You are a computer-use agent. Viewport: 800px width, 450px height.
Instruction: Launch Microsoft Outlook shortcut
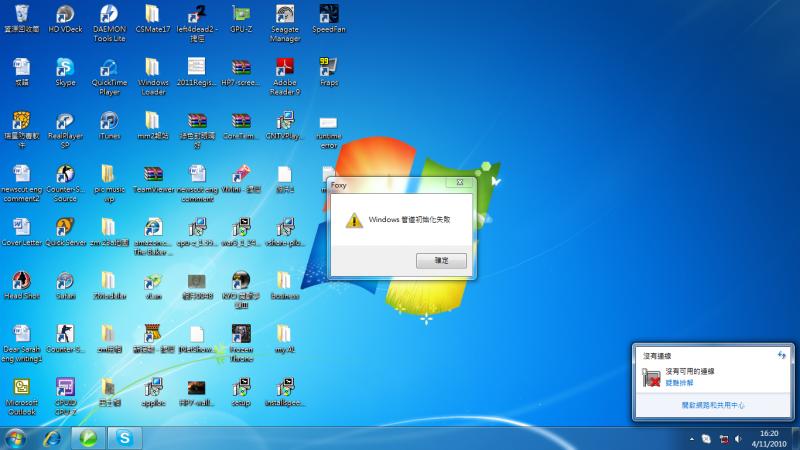tap(21, 397)
